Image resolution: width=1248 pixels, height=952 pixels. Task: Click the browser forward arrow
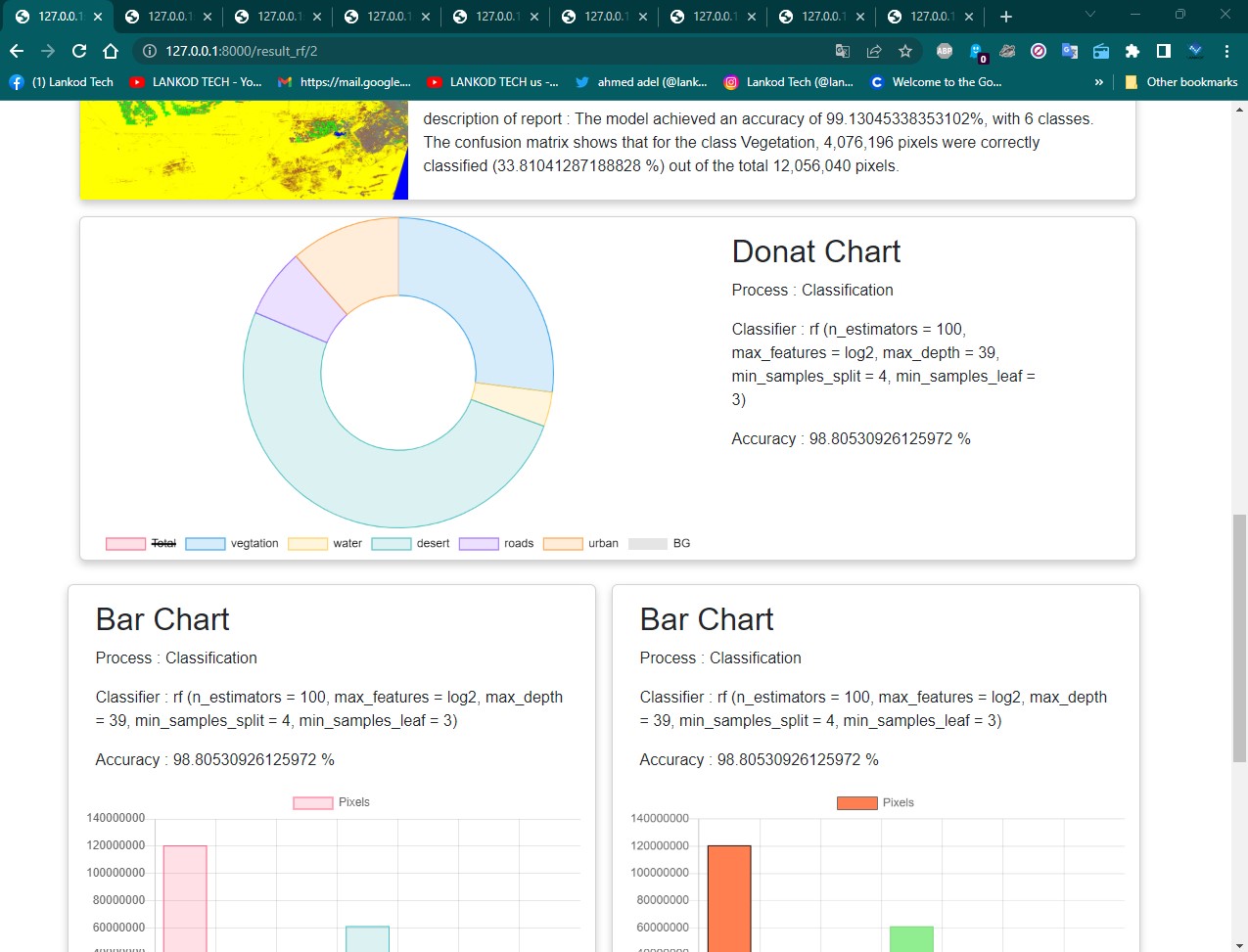(x=48, y=51)
